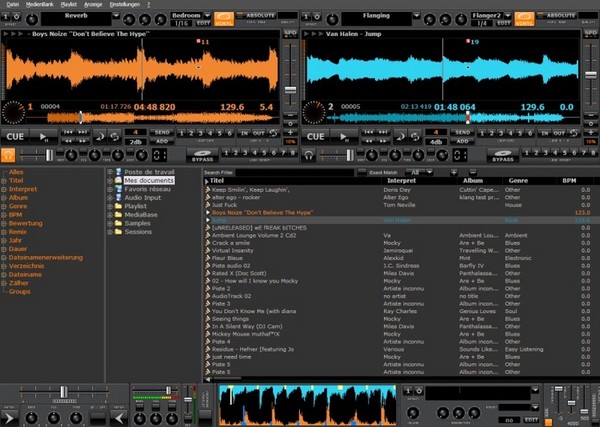600x427 pixels.
Task: Expand the Samples folder node
Action: 110,223
